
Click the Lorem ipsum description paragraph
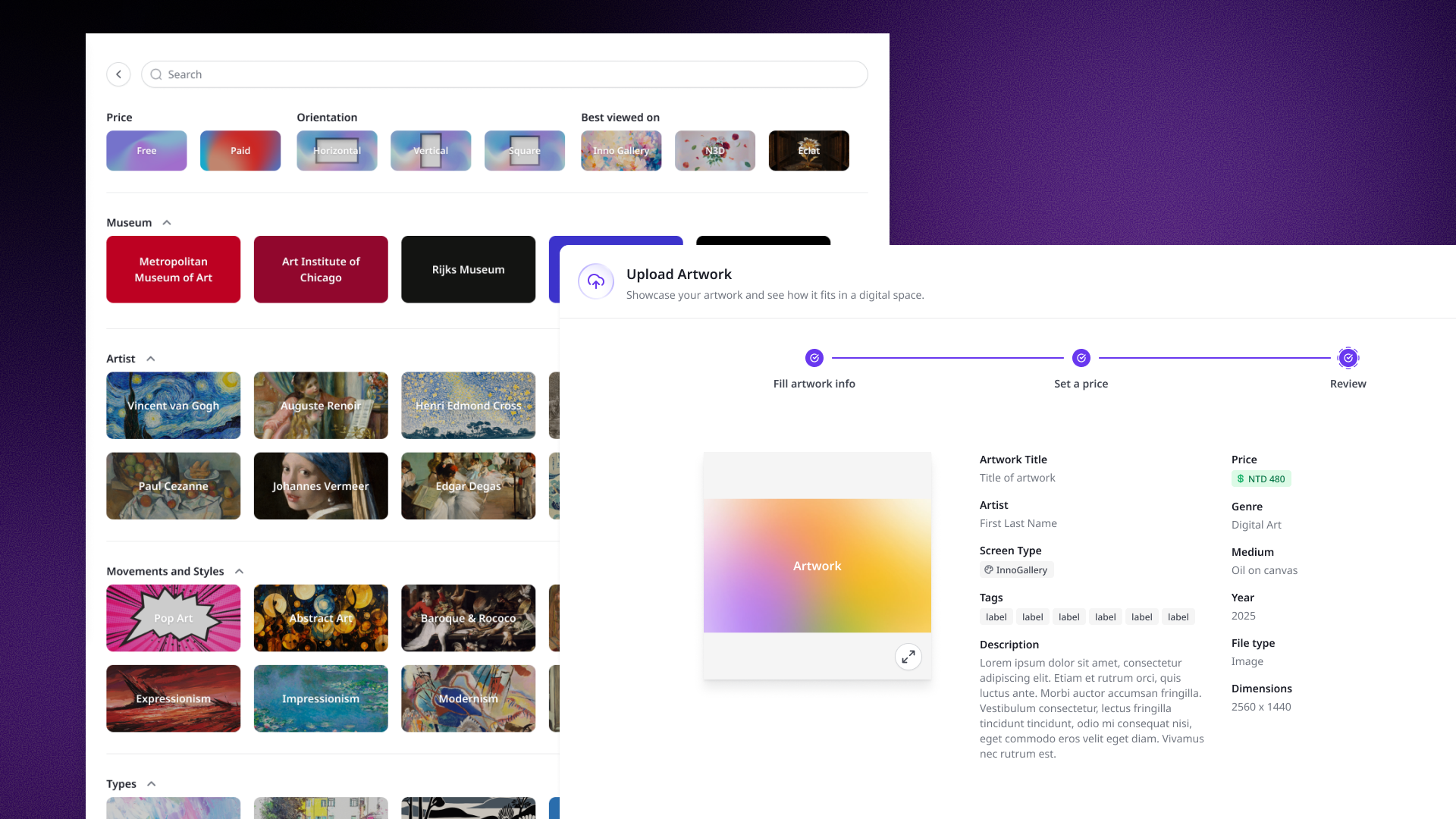(x=1092, y=708)
